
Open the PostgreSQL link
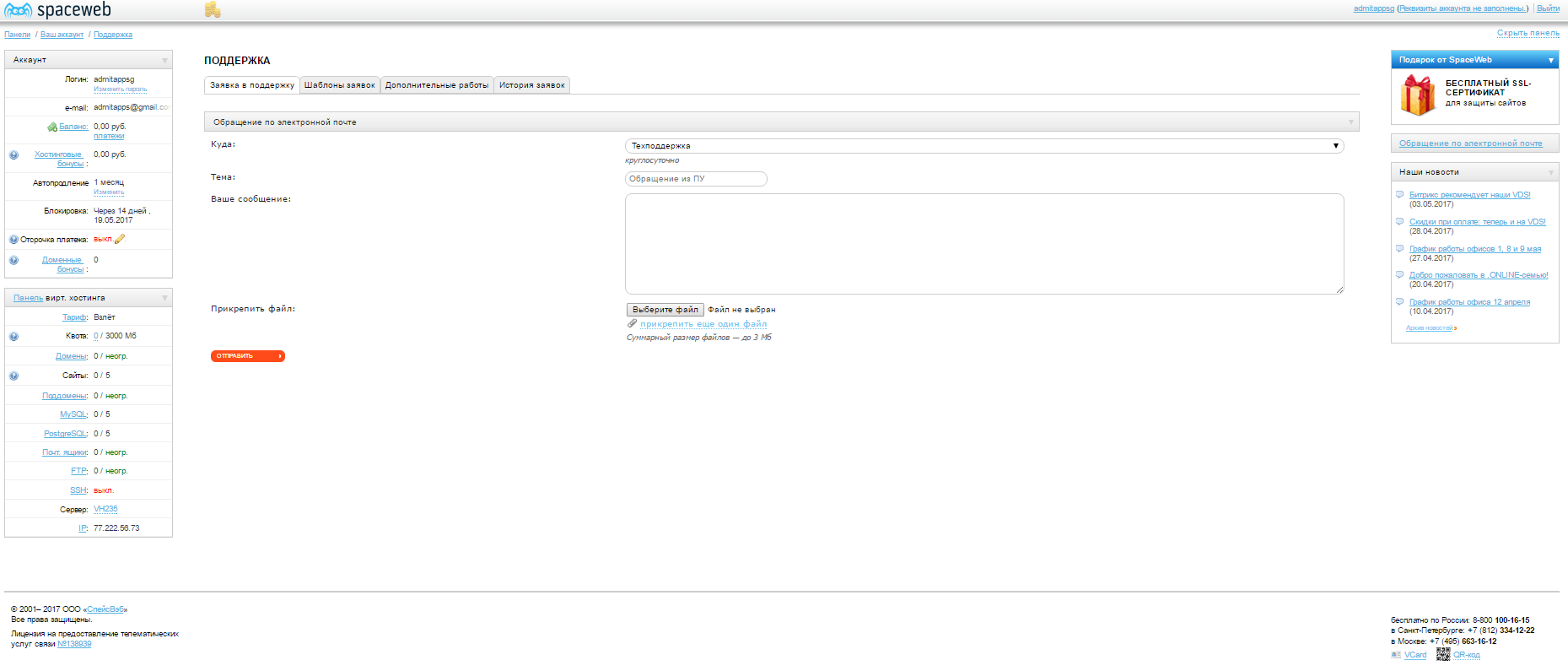(66, 434)
